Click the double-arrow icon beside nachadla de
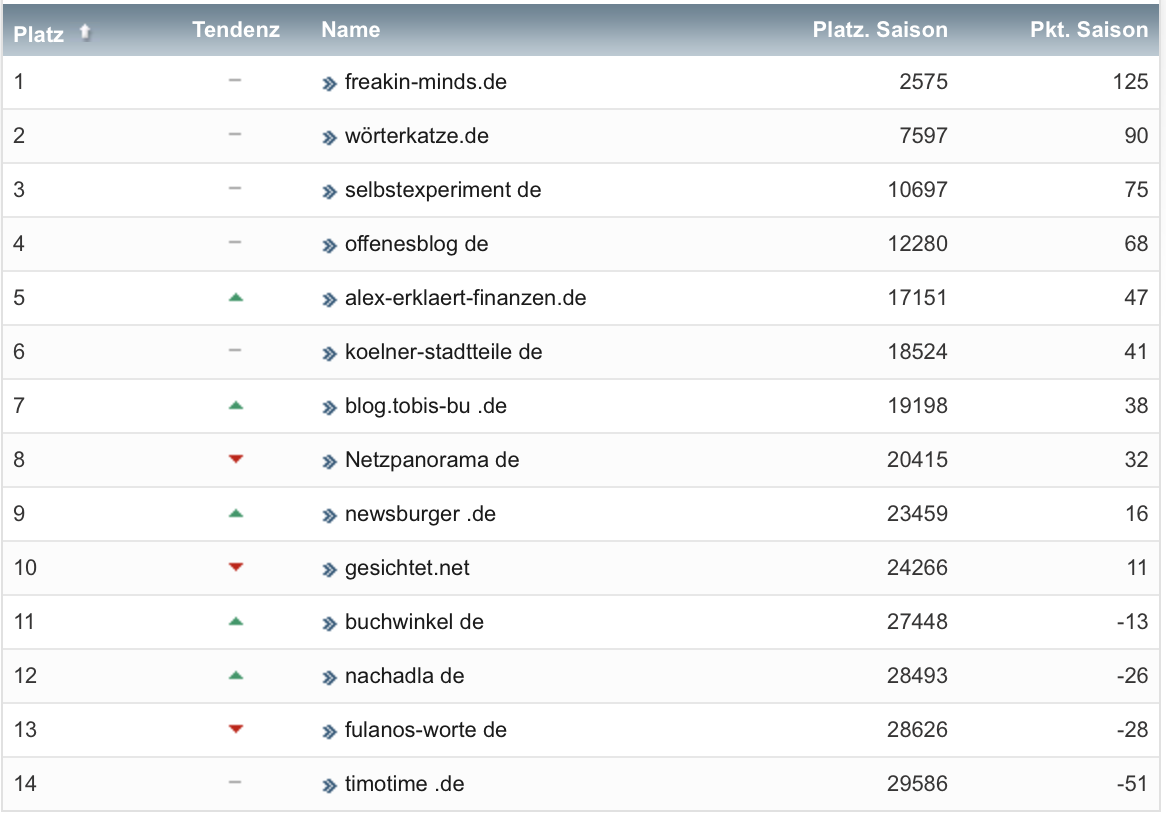 (329, 678)
